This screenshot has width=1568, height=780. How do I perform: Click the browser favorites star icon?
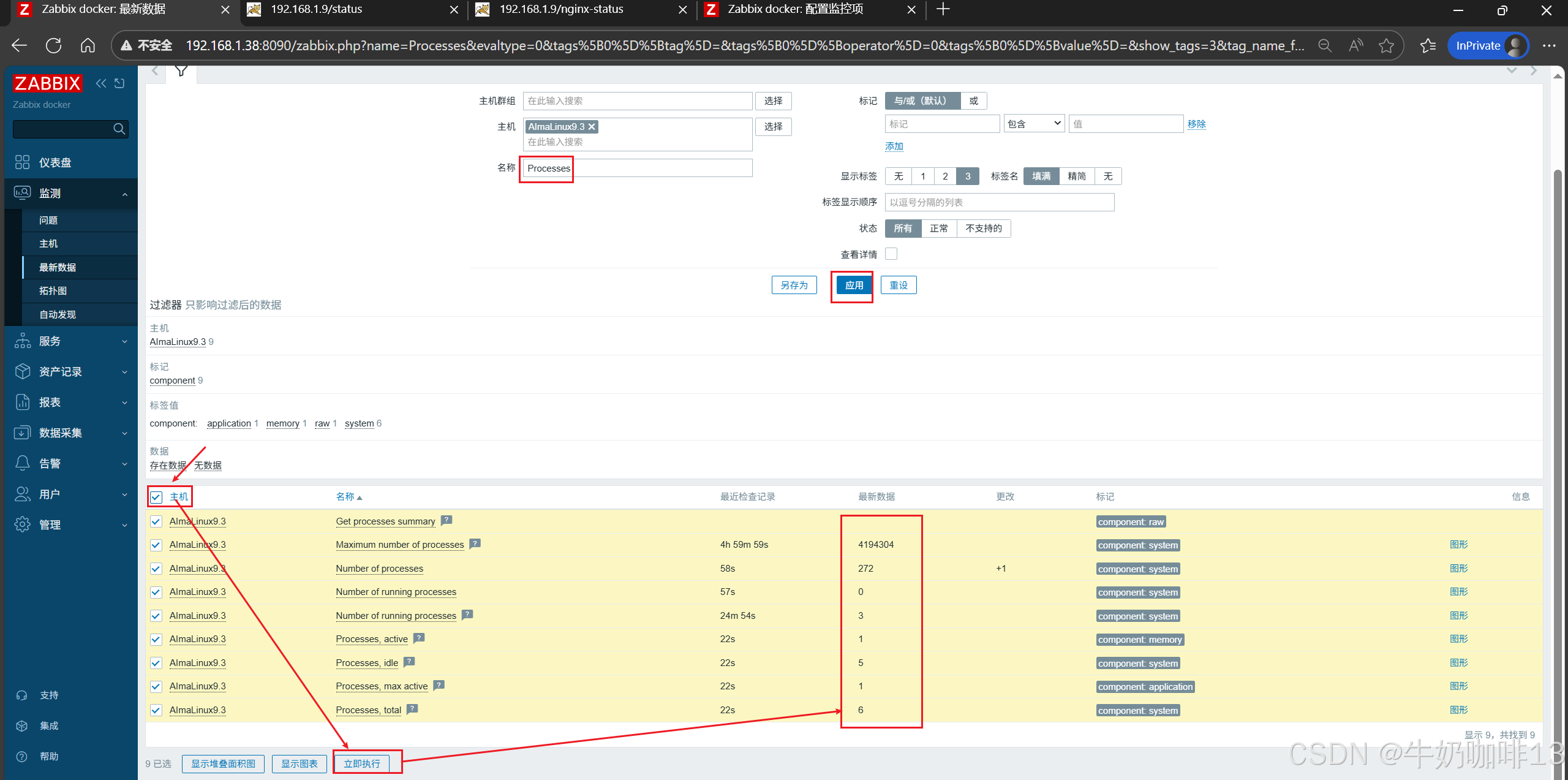[1386, 45]
